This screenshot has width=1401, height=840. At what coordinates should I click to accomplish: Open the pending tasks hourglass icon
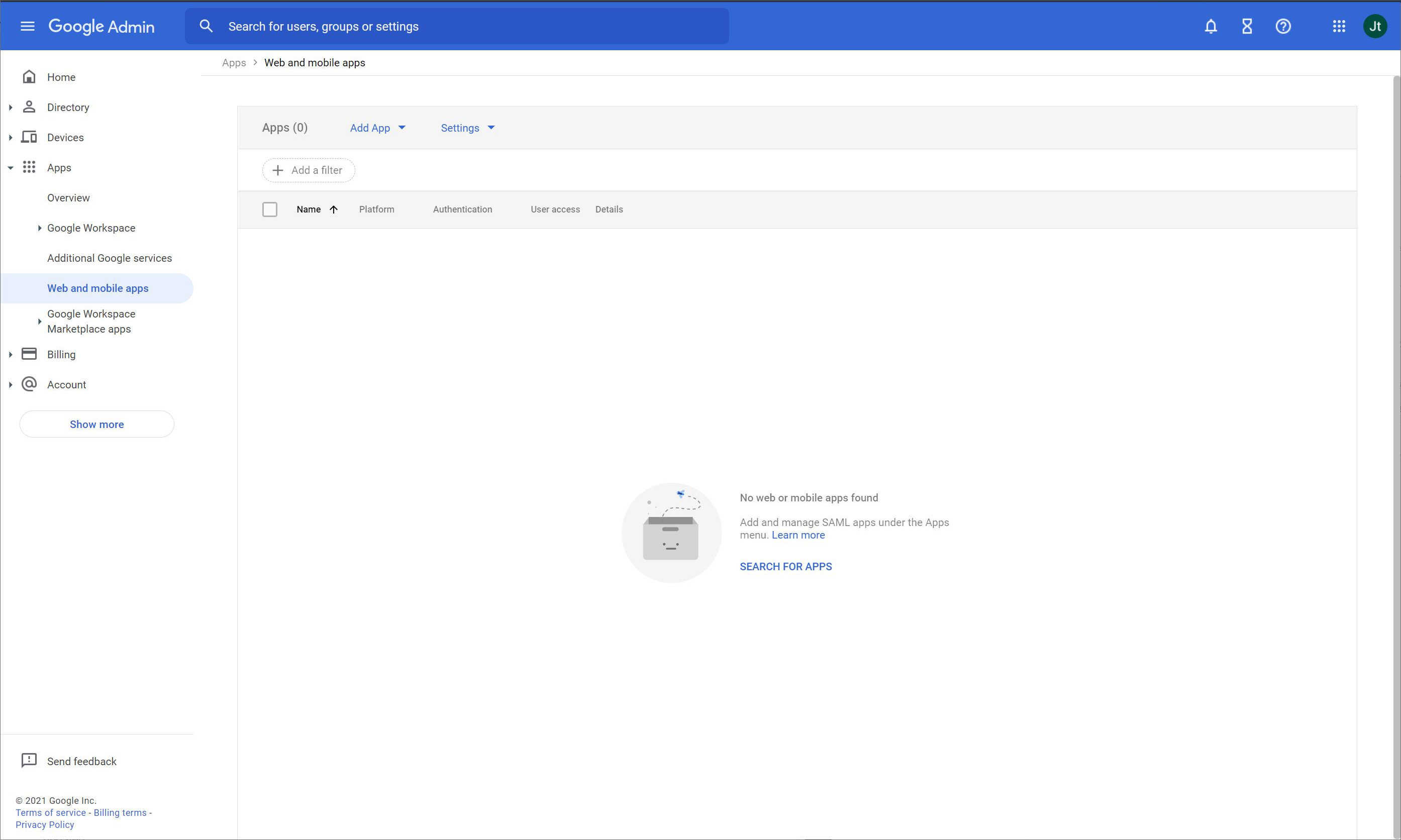pyautogui.click(x=1246, y=26)
